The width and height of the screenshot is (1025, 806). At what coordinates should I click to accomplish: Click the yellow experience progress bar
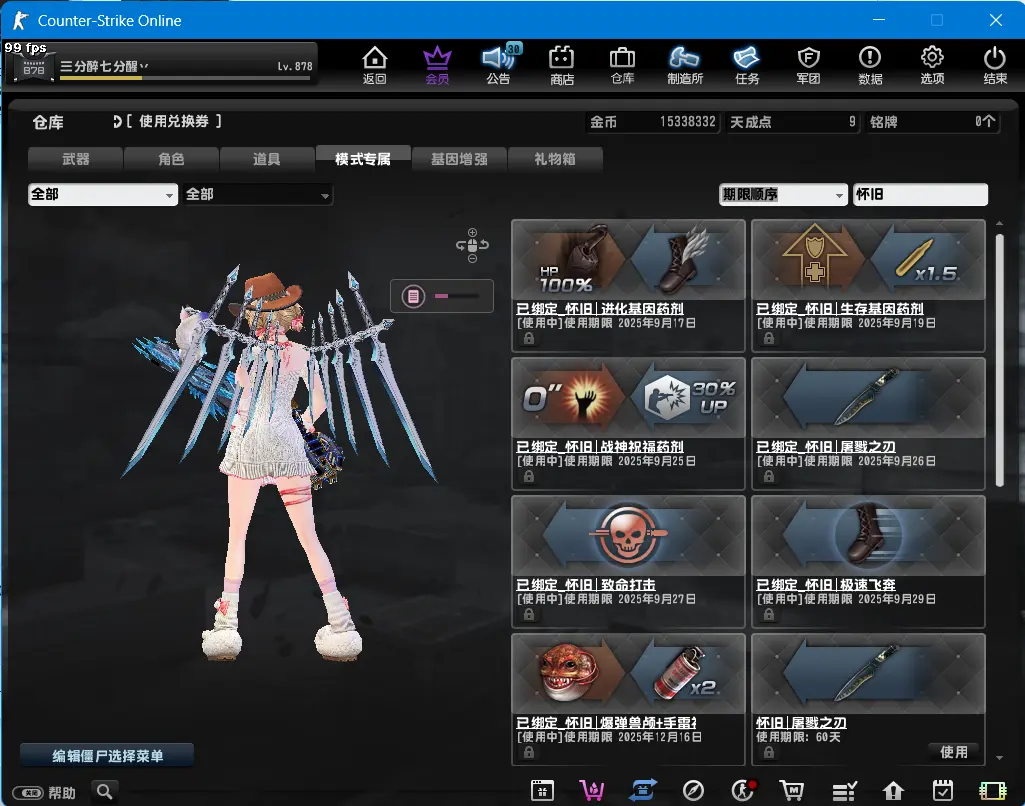pos(184,78)
